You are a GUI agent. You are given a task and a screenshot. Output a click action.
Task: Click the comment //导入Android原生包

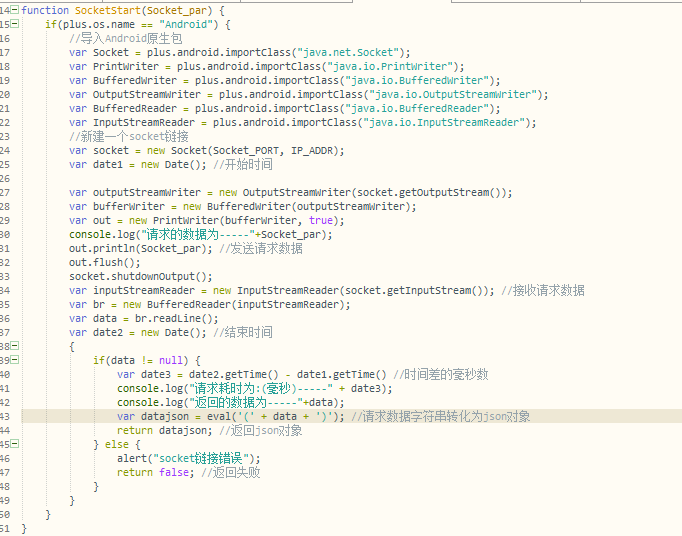[126, 38]
